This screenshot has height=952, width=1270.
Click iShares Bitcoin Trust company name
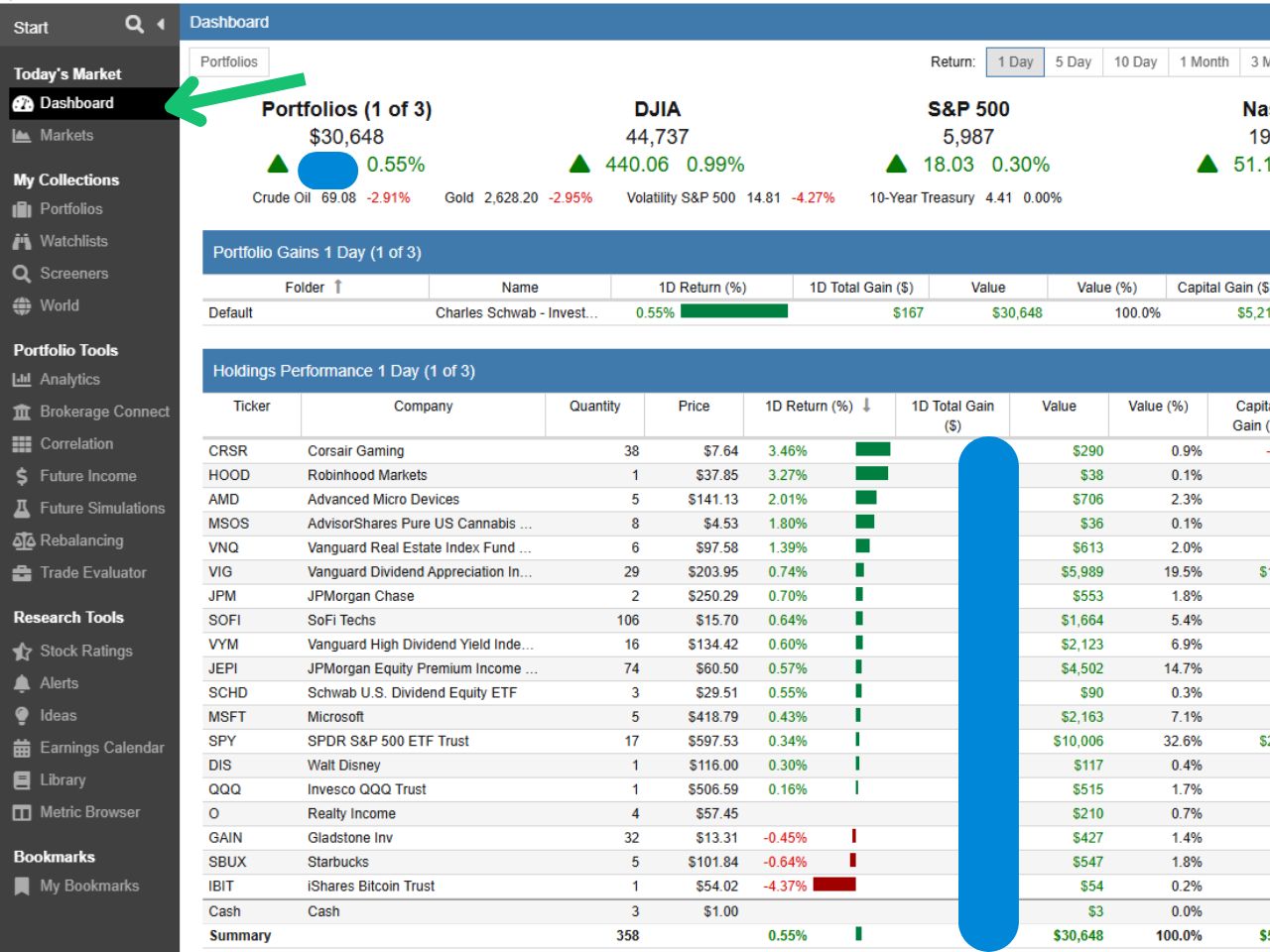point(371,887)
